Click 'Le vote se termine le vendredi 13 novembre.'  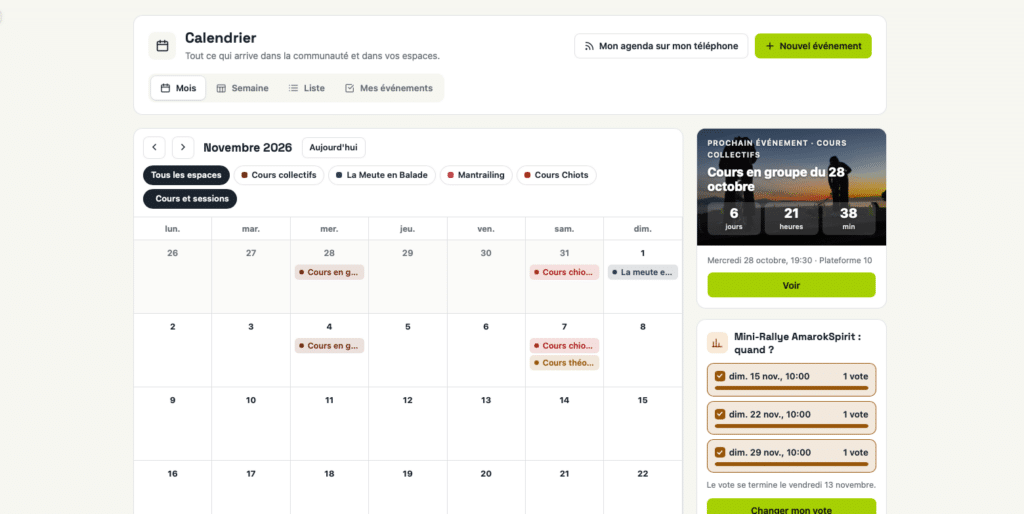pyautogui.click(x=792, y=485)
